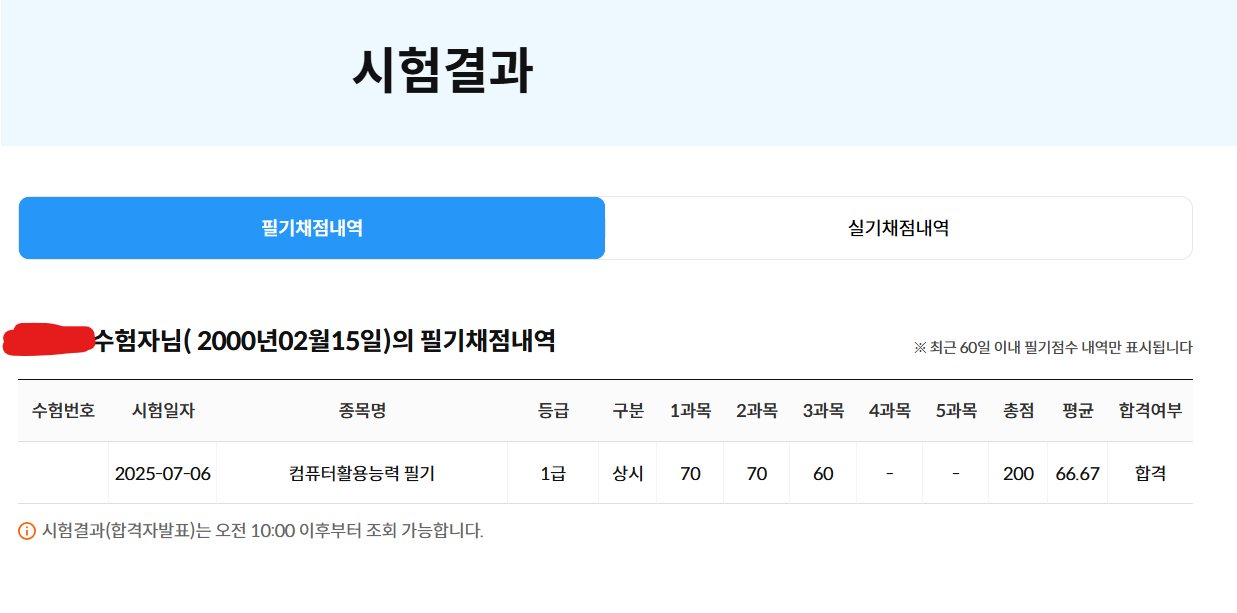Select the exam date 2025-07-06 cell
Viewport: 1237px width, 613px height.
163,474
